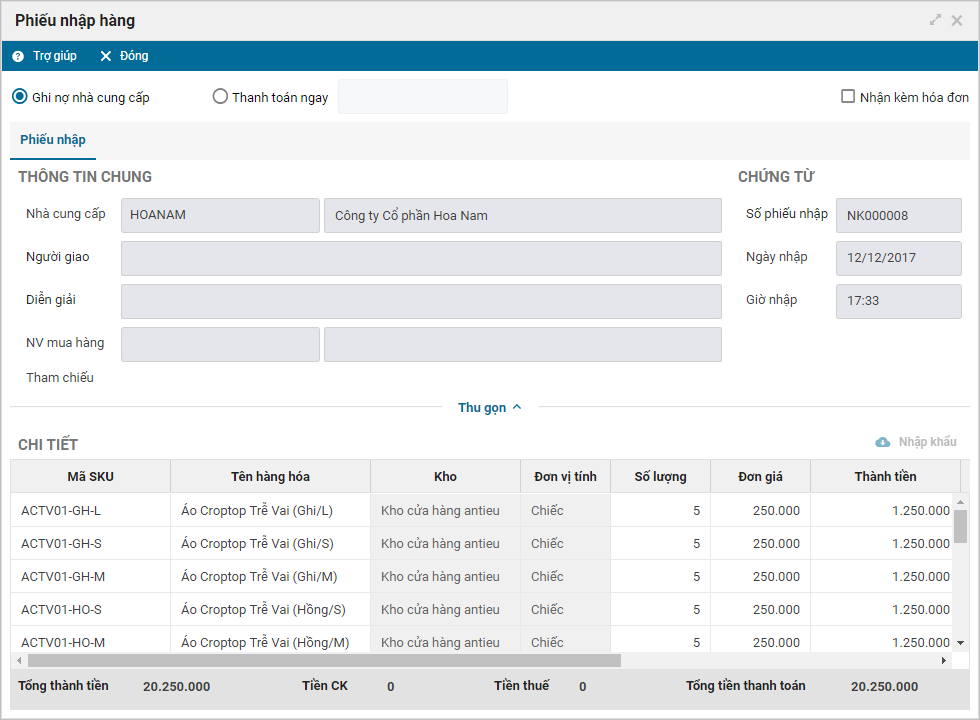The image size is (980, 720).
Task: Click the Đóng X icon in toolbar
Action: tap(106, 56)
